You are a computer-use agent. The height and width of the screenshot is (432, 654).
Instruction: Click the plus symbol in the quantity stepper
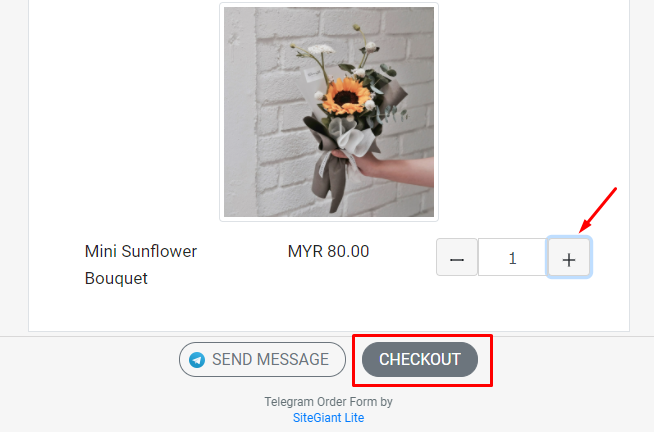click(568, 260)
